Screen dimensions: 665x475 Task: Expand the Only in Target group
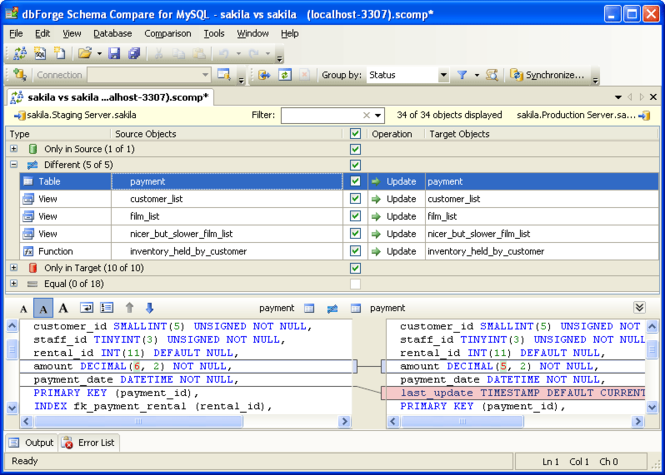click(14, 268)
